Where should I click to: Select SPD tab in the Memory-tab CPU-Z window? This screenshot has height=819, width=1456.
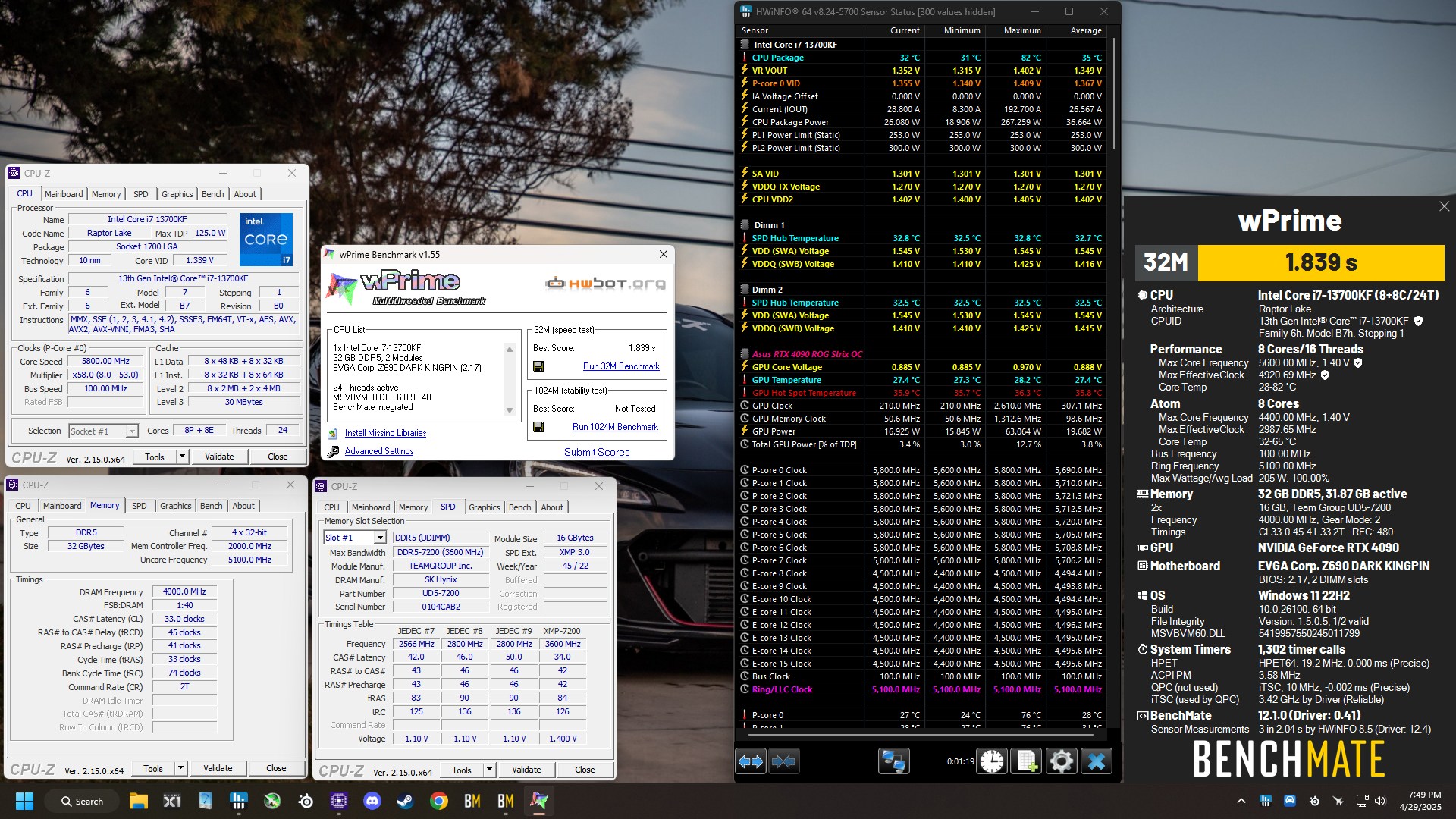pyautogui.click(x=140, y=506)
